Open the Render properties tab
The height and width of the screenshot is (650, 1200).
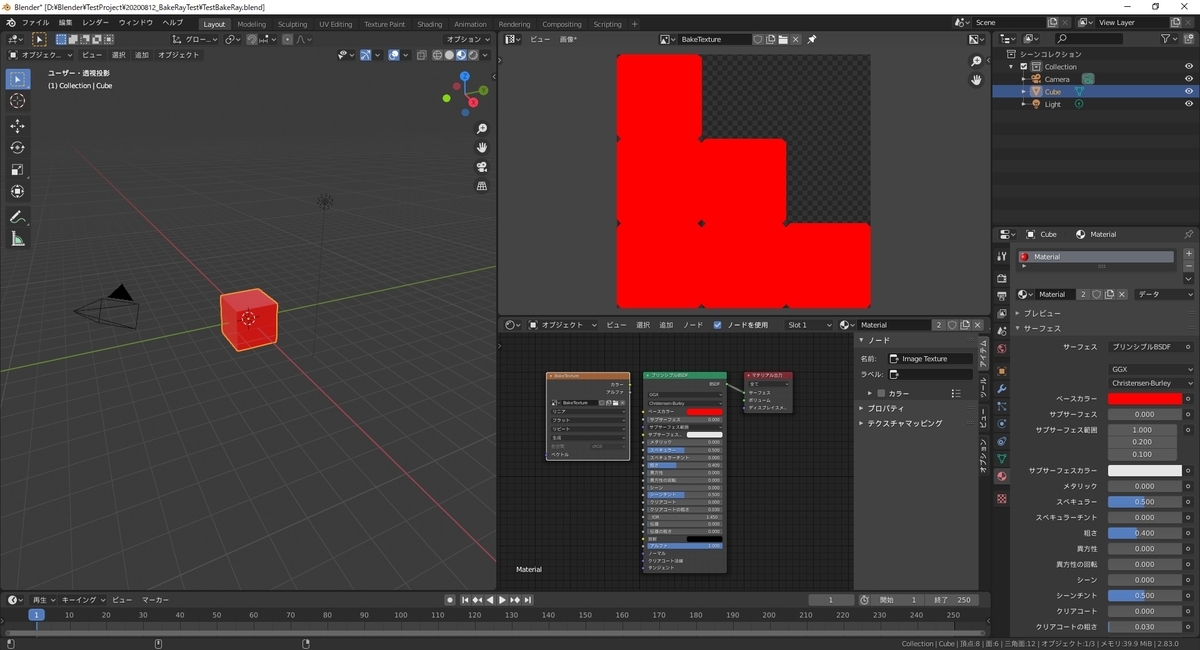point(1002,278)
